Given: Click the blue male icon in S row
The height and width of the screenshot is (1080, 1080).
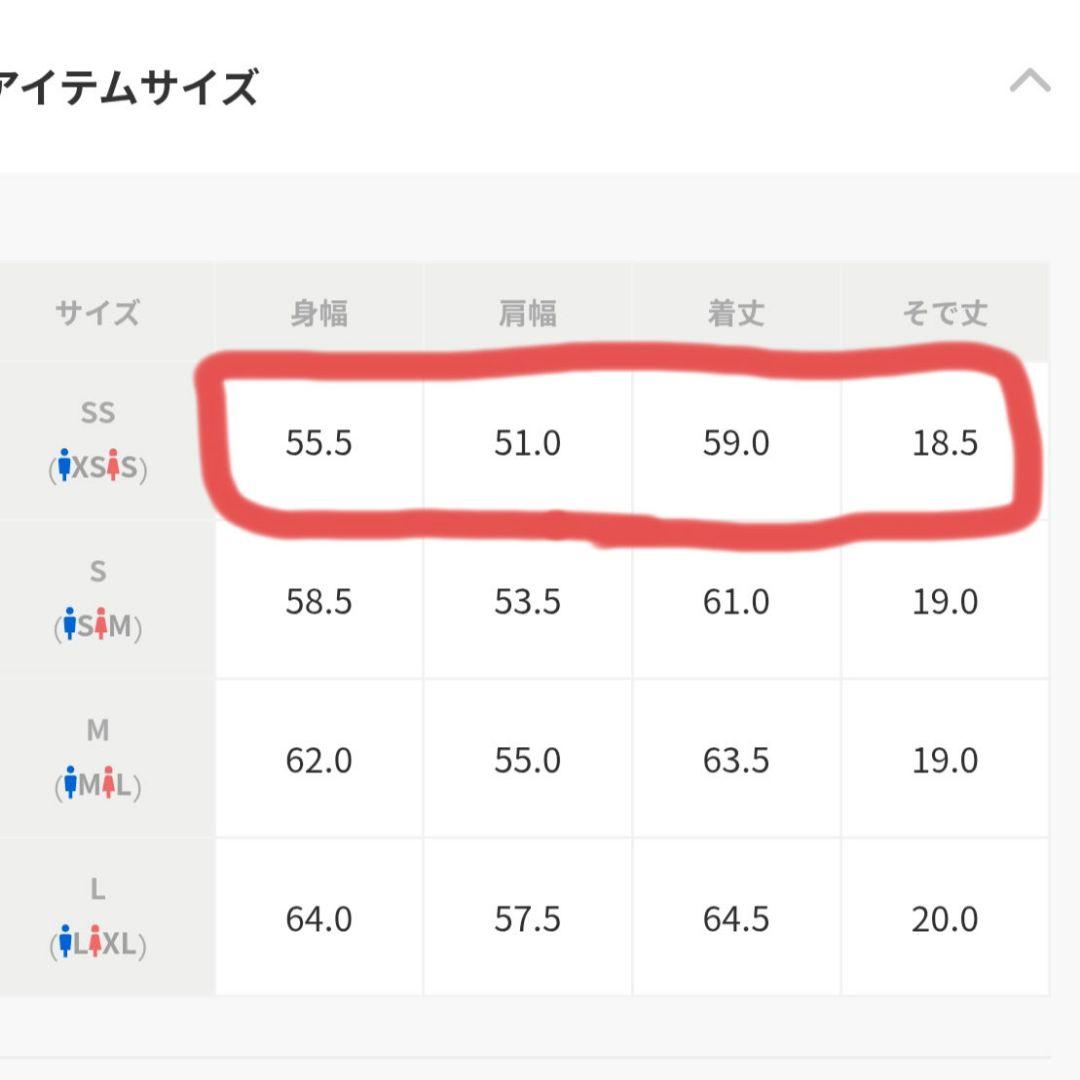Looking at the screenshot, I should (70, 623).
